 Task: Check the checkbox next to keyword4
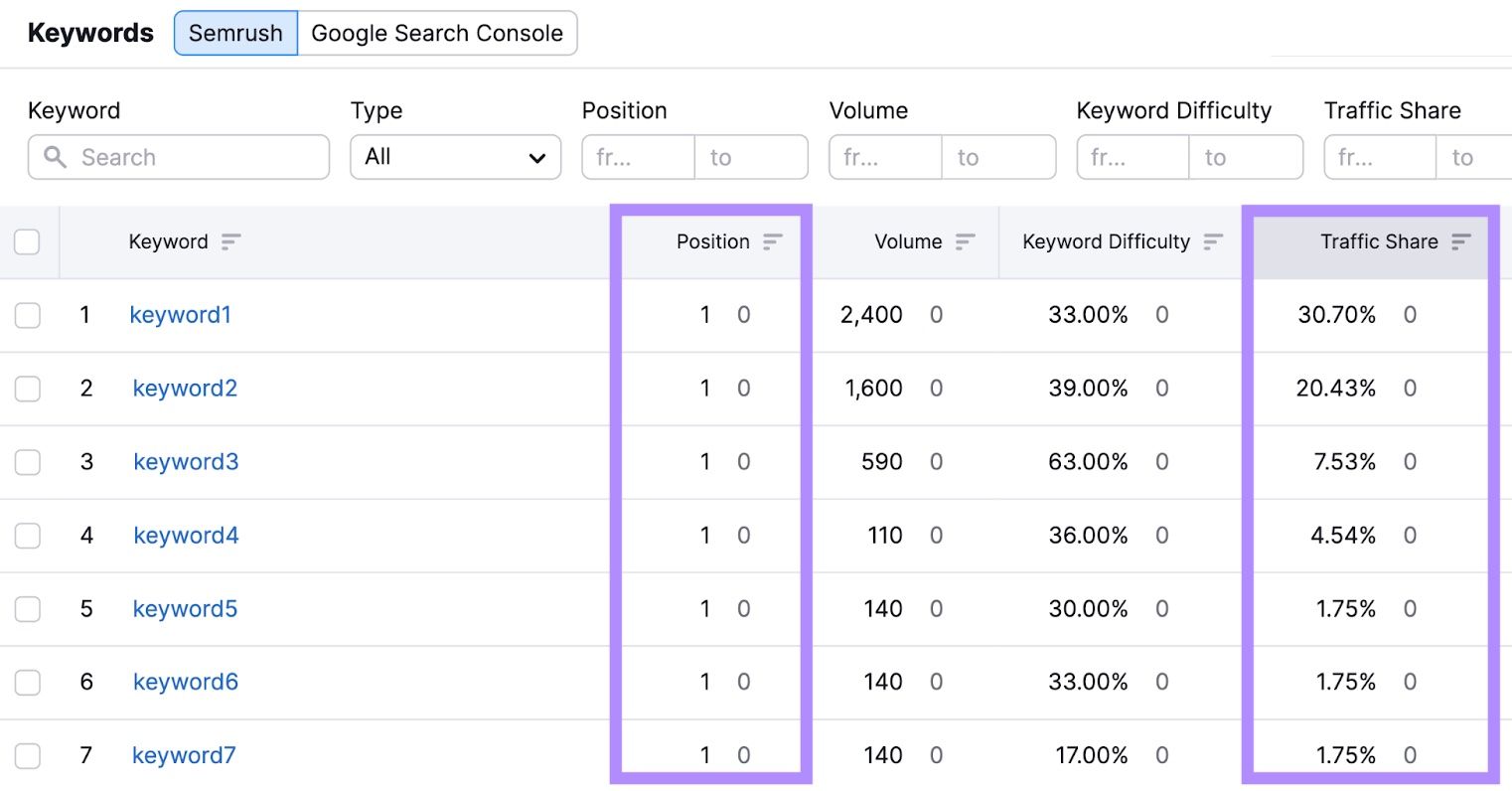point(28,536)
